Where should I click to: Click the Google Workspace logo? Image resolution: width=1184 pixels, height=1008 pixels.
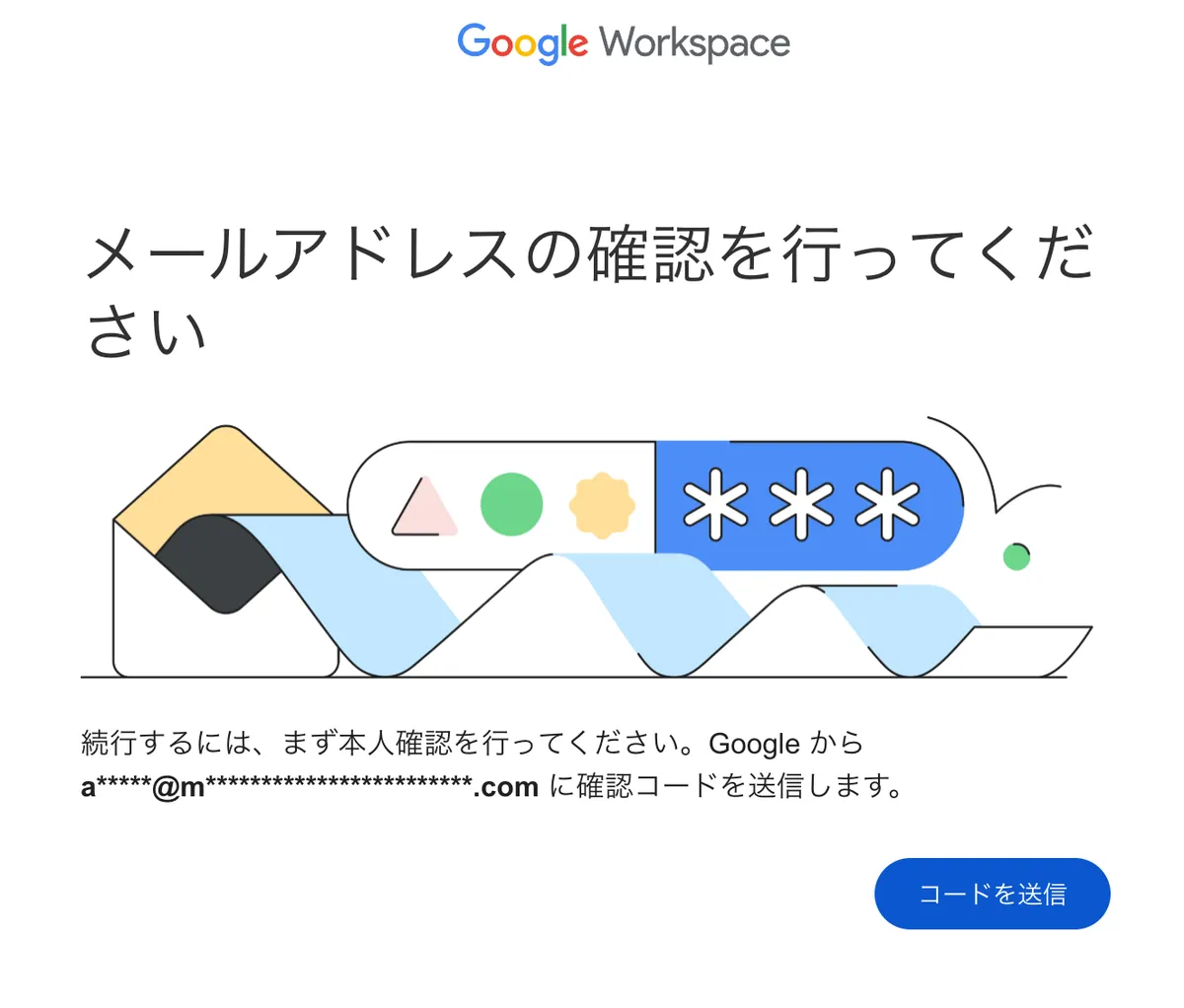click(624, 43)
